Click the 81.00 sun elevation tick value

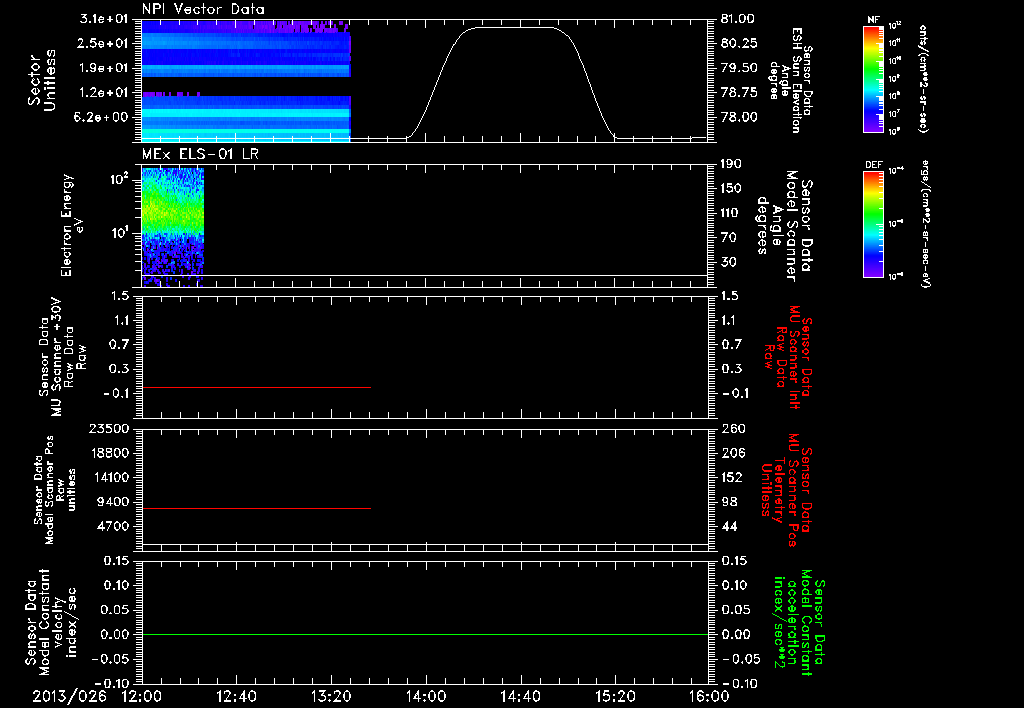(x=737, y=19)
